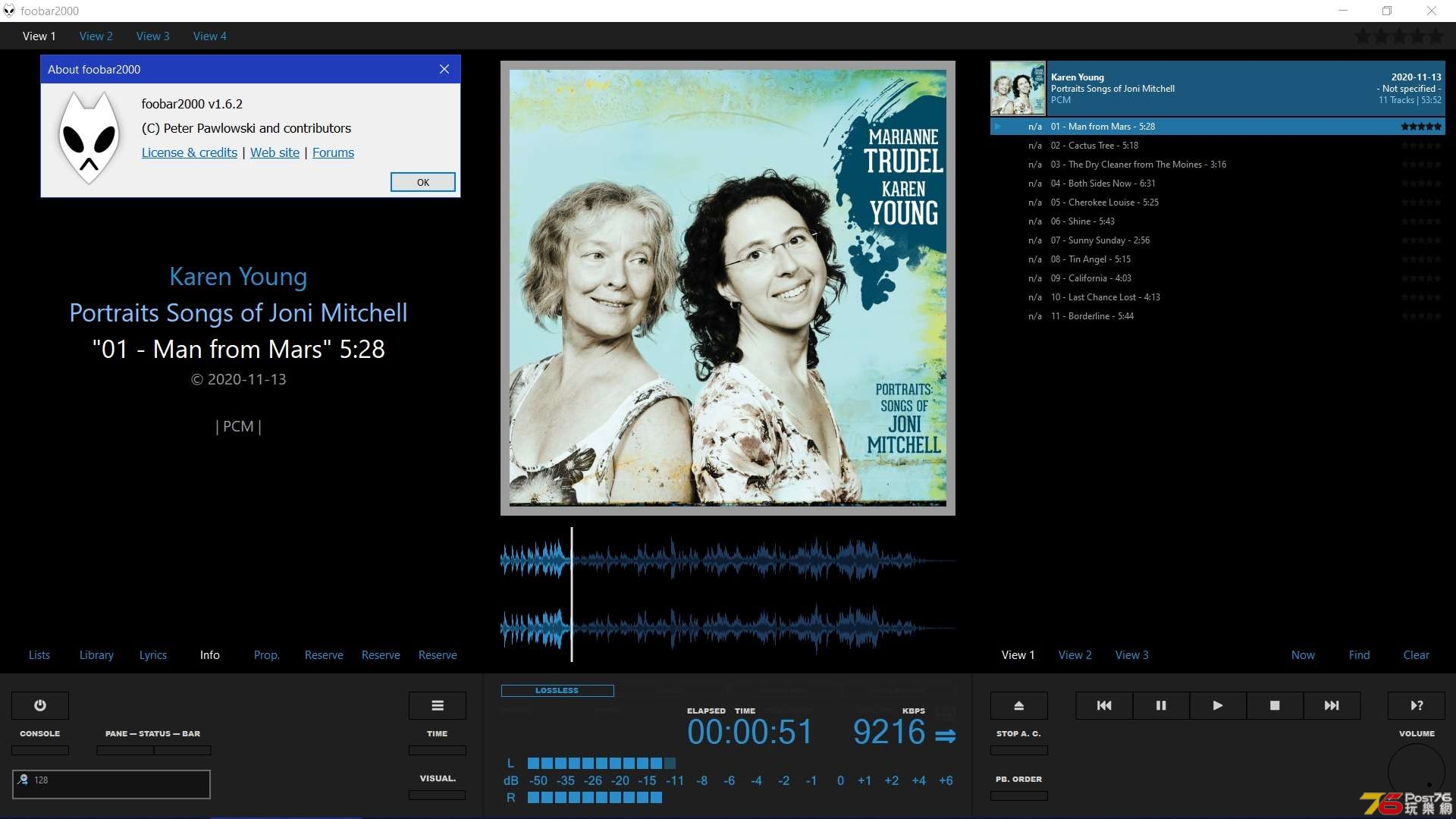
Task: Open the License & credits link
Action: point(190,152)
